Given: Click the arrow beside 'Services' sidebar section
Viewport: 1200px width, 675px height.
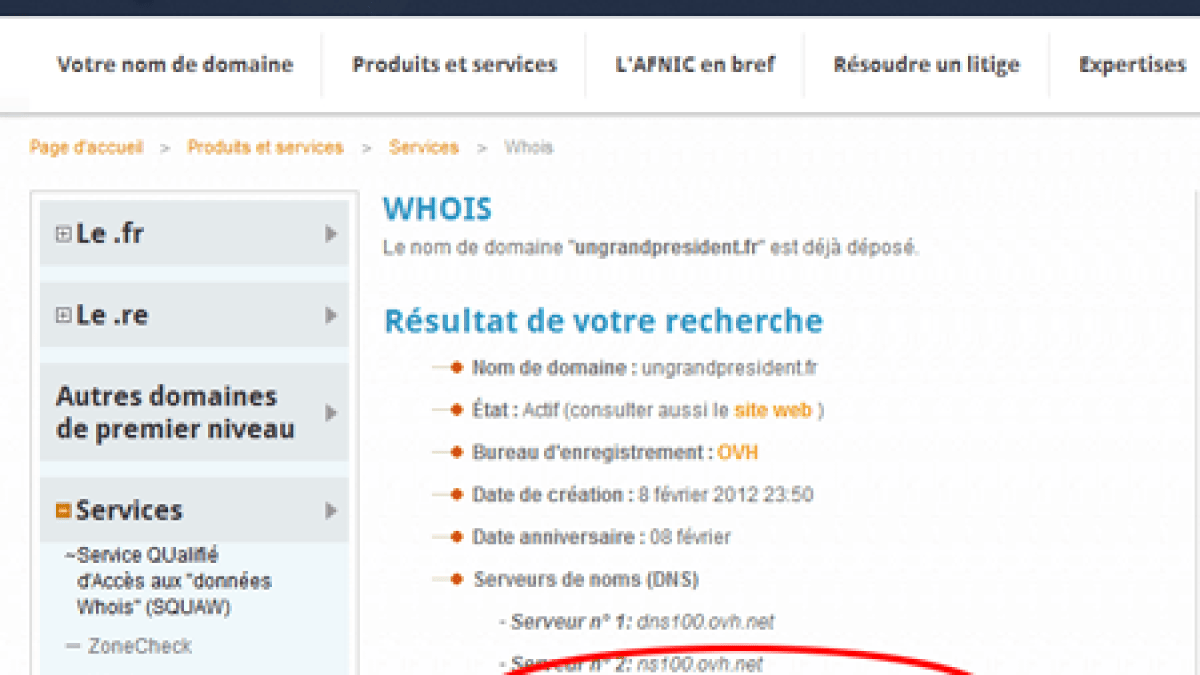Looking at the screenshot, I should [331, 511].
